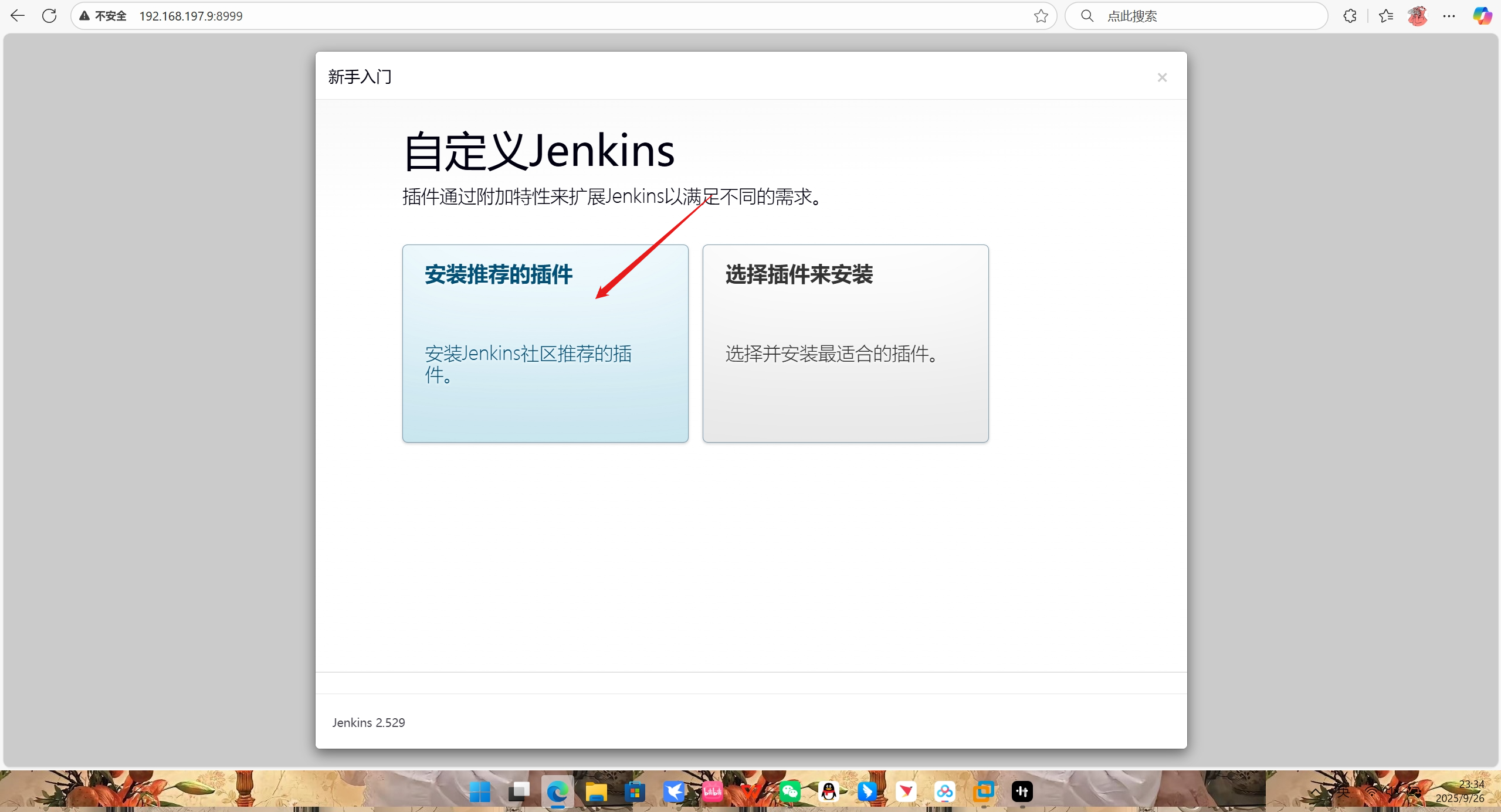The image size is (1501, 812).
Task: Open File Explorer from the taskbar
Action: (596, 791)
